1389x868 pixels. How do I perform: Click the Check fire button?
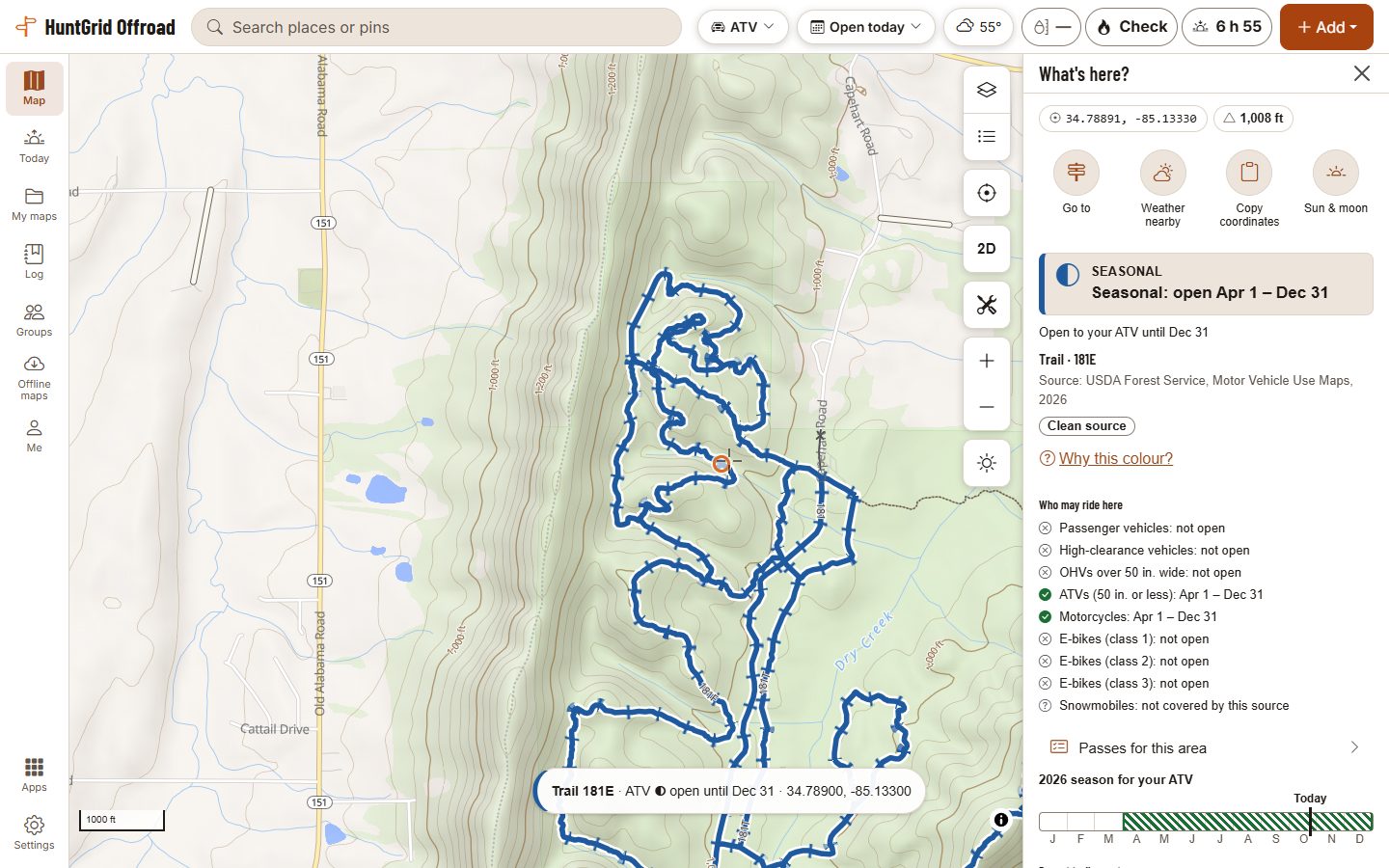tap(1131, 27)
